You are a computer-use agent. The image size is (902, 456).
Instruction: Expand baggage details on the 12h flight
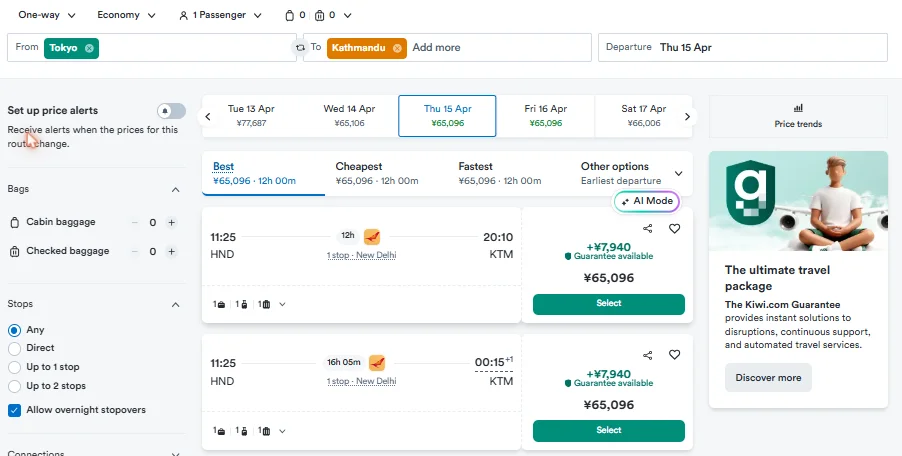click(x=282, y=305)
